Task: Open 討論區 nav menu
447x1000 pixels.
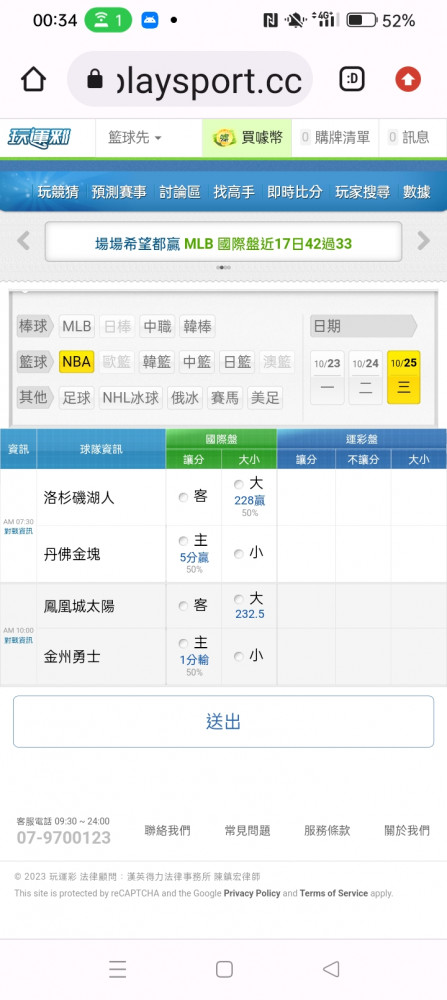Action: (179, 192)
